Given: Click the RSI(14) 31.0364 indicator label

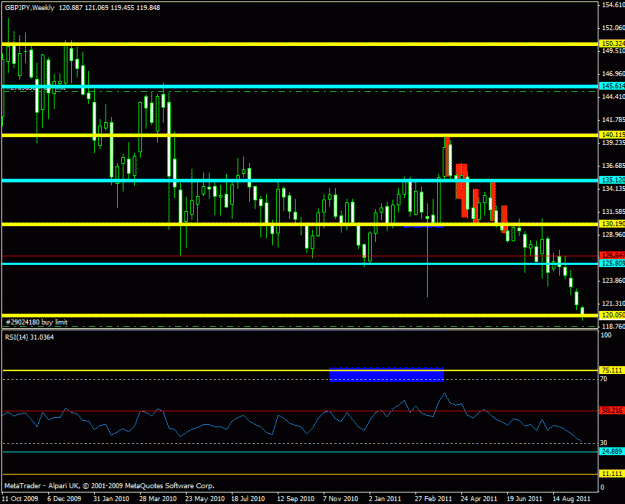Looking at the screenshot, I should (29, 337).
